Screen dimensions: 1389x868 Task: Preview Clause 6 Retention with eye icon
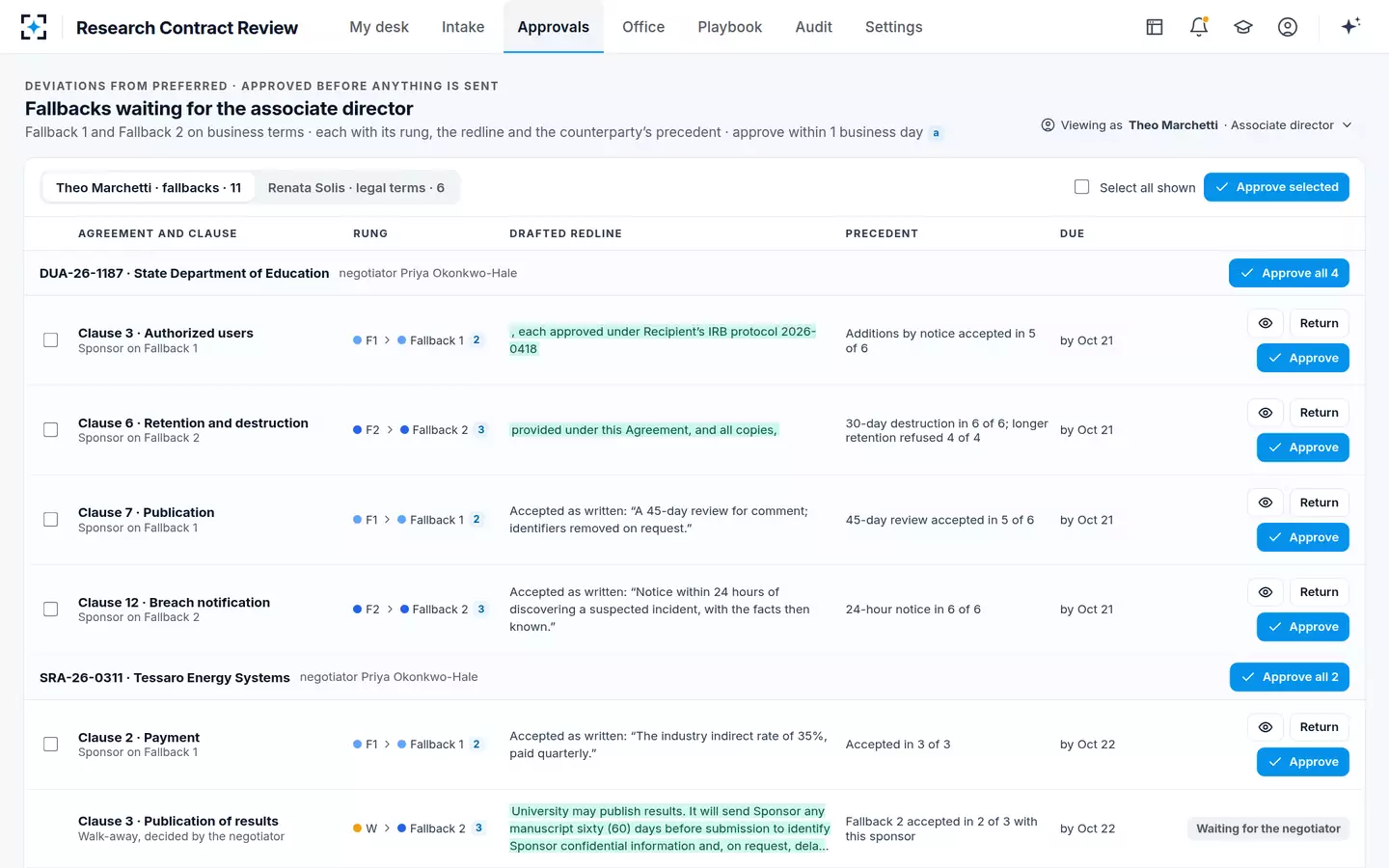1266,413
